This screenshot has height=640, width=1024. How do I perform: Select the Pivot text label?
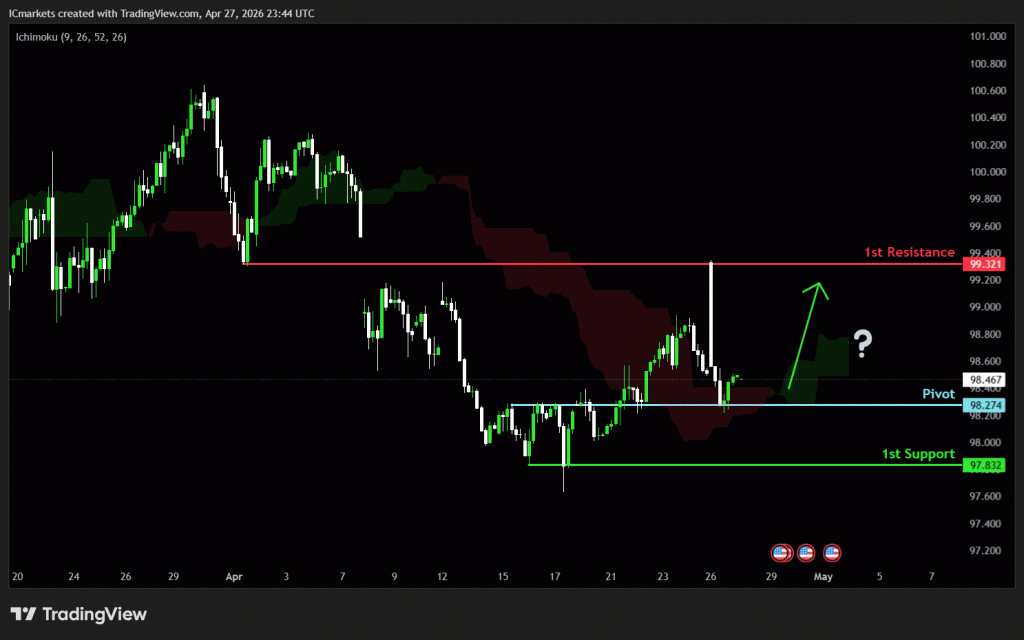point(938,394)
